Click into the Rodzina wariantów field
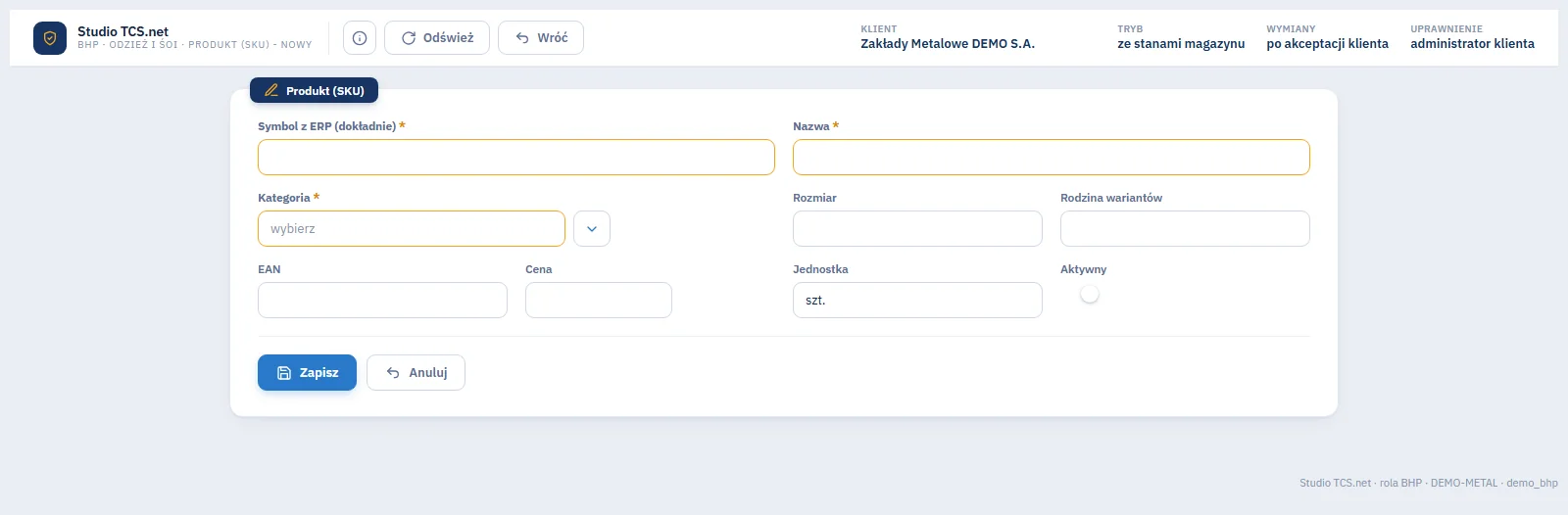 pyautogui.click(x=1185, y=229)
